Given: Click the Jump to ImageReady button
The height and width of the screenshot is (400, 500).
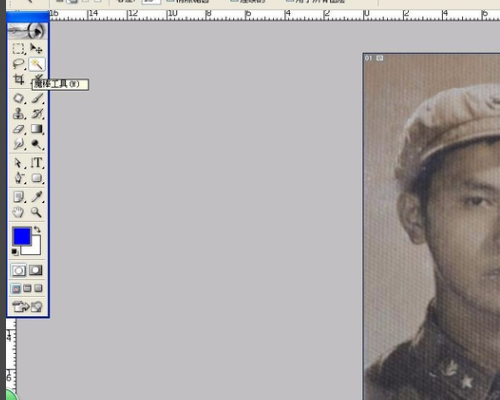Looking at the screenshot, I should [27, 306].
